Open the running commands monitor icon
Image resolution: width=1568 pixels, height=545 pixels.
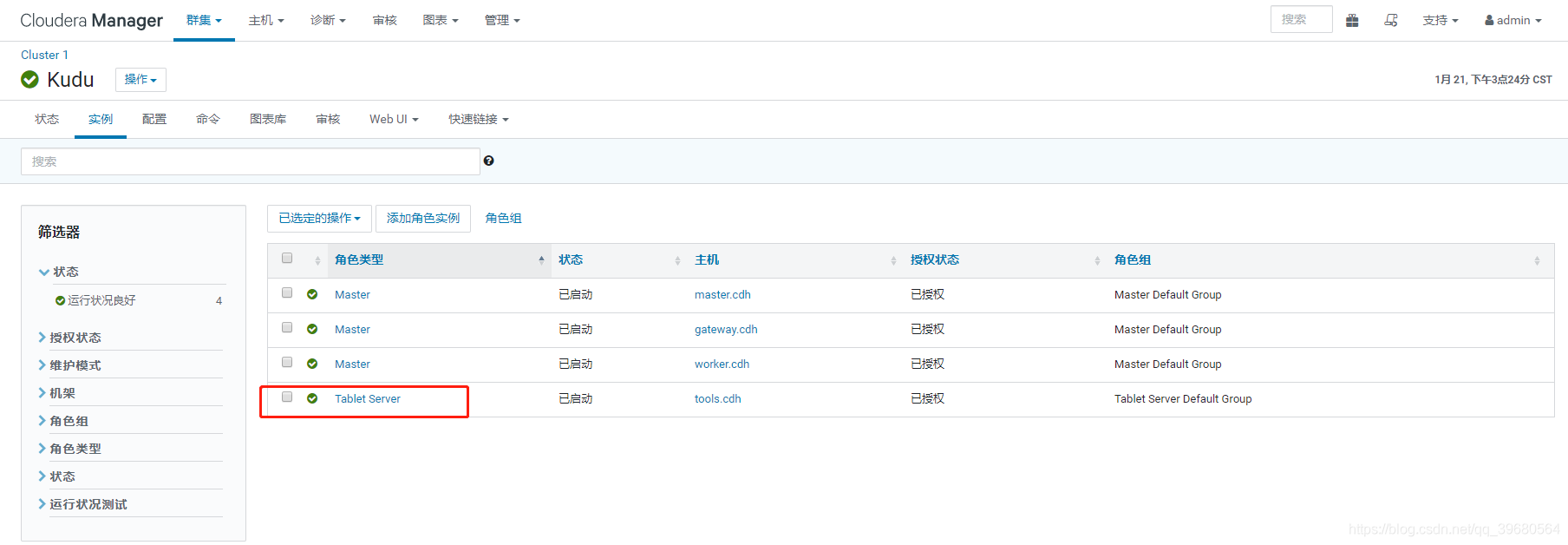[1391, 20]
